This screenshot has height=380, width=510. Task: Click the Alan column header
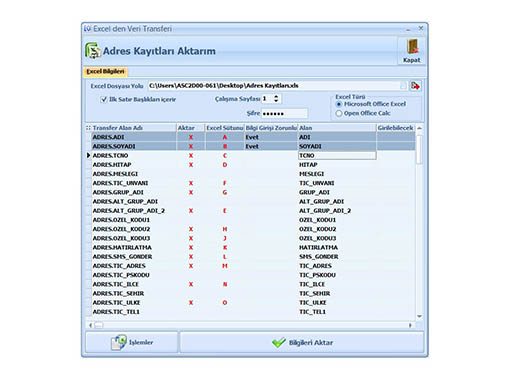point(337,128)
